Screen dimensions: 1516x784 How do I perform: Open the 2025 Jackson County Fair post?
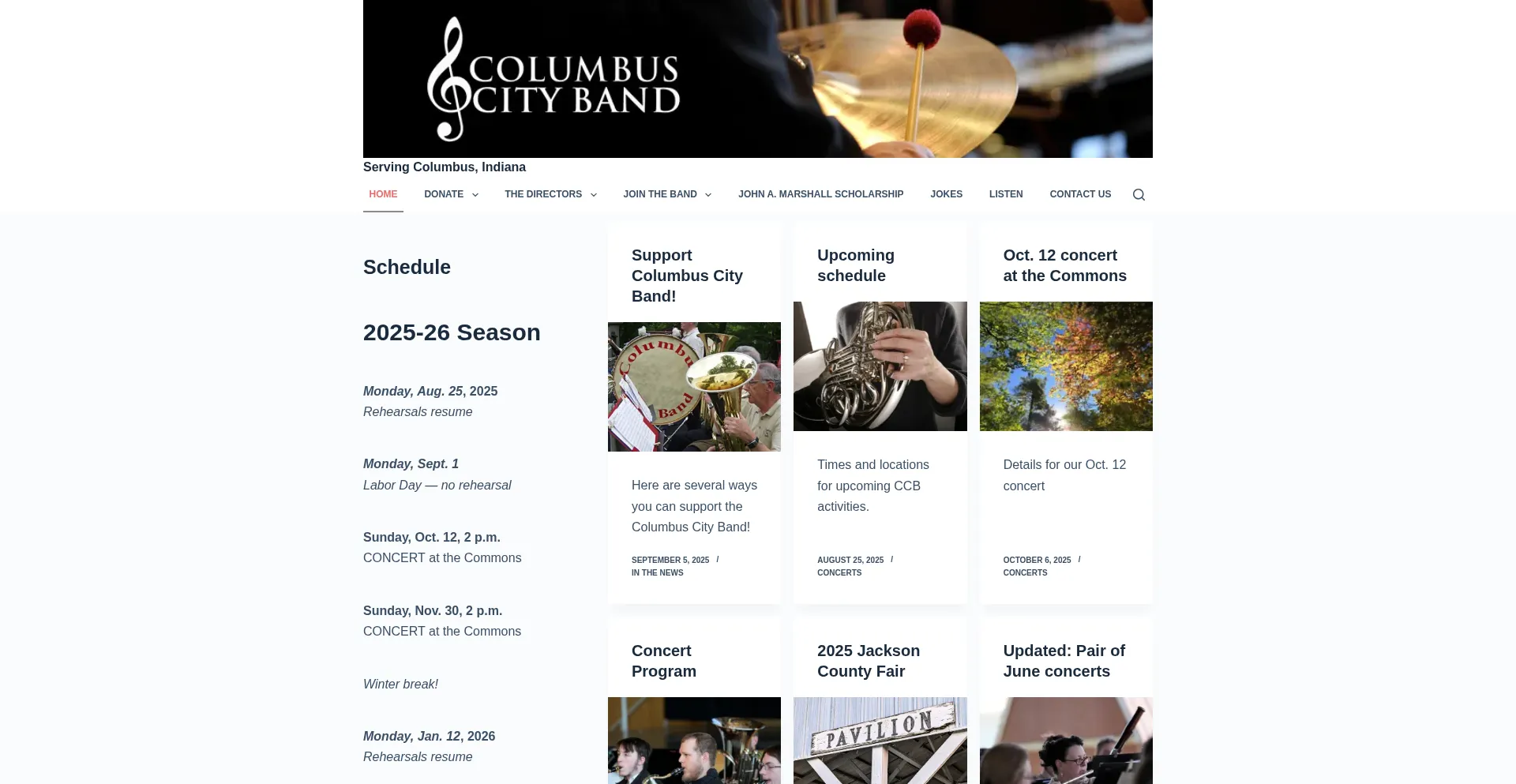869,661
